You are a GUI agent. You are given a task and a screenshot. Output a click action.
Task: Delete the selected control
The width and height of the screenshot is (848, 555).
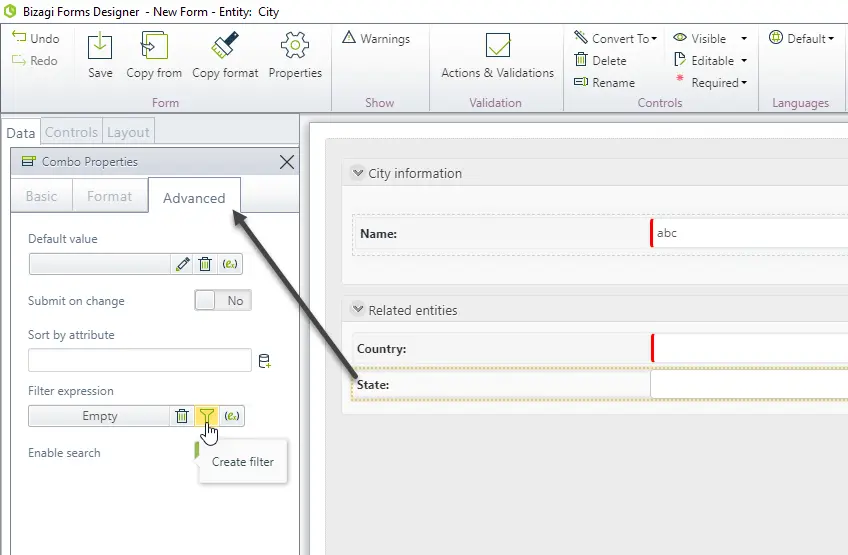click(600, 61)
